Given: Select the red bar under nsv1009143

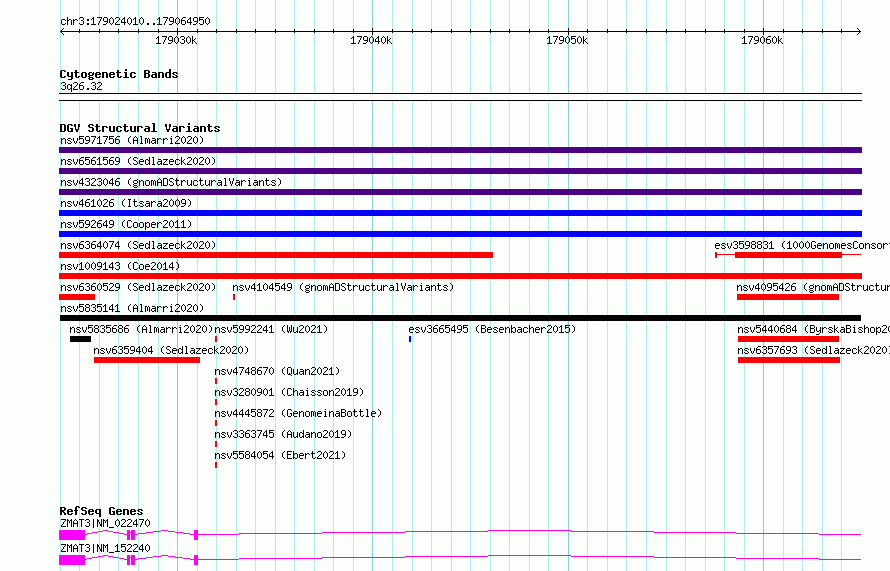Looking at the screenshot, I should pos(460,276).
